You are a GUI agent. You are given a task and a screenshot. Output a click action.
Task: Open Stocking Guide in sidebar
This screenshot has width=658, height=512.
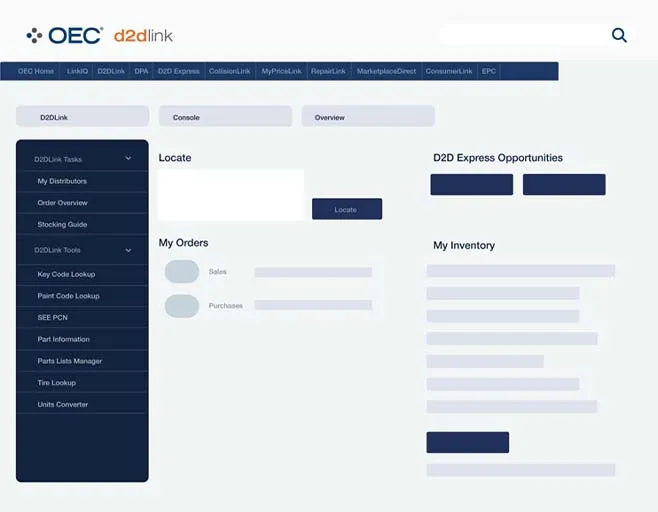[x=82, y=225]
